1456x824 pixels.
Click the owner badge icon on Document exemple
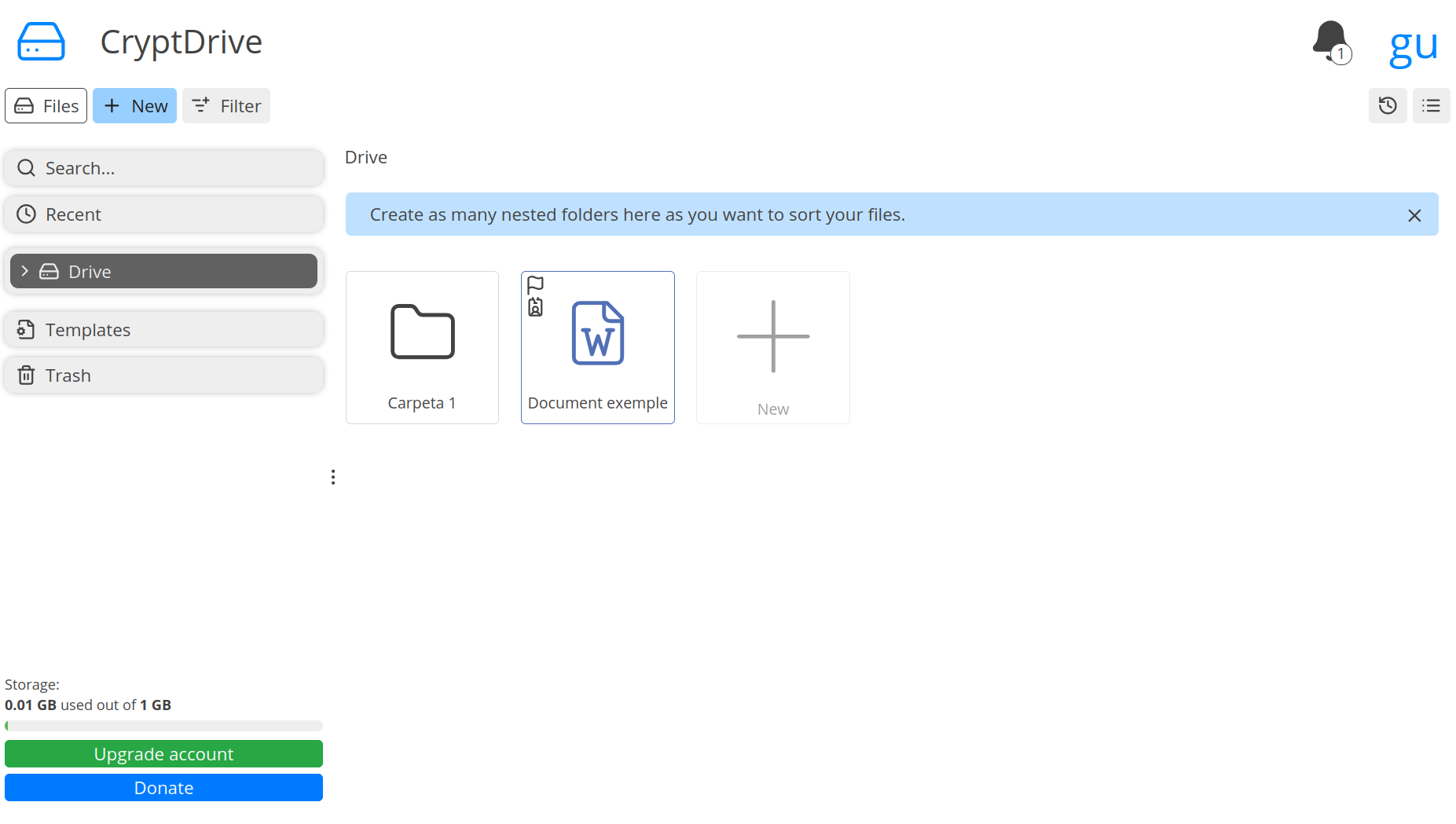(535, 307)
